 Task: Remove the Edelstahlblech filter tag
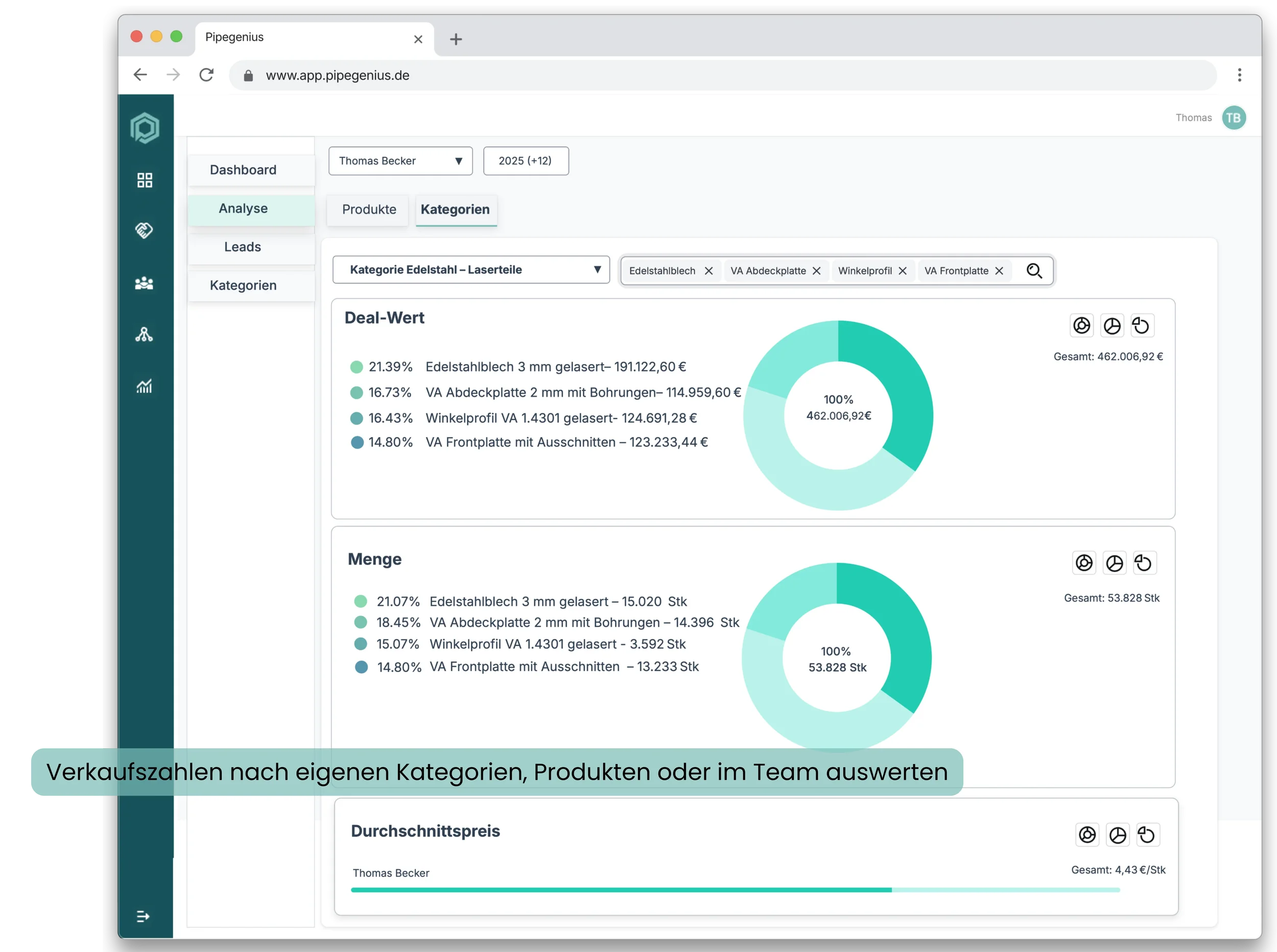click(x=709, y=271)
